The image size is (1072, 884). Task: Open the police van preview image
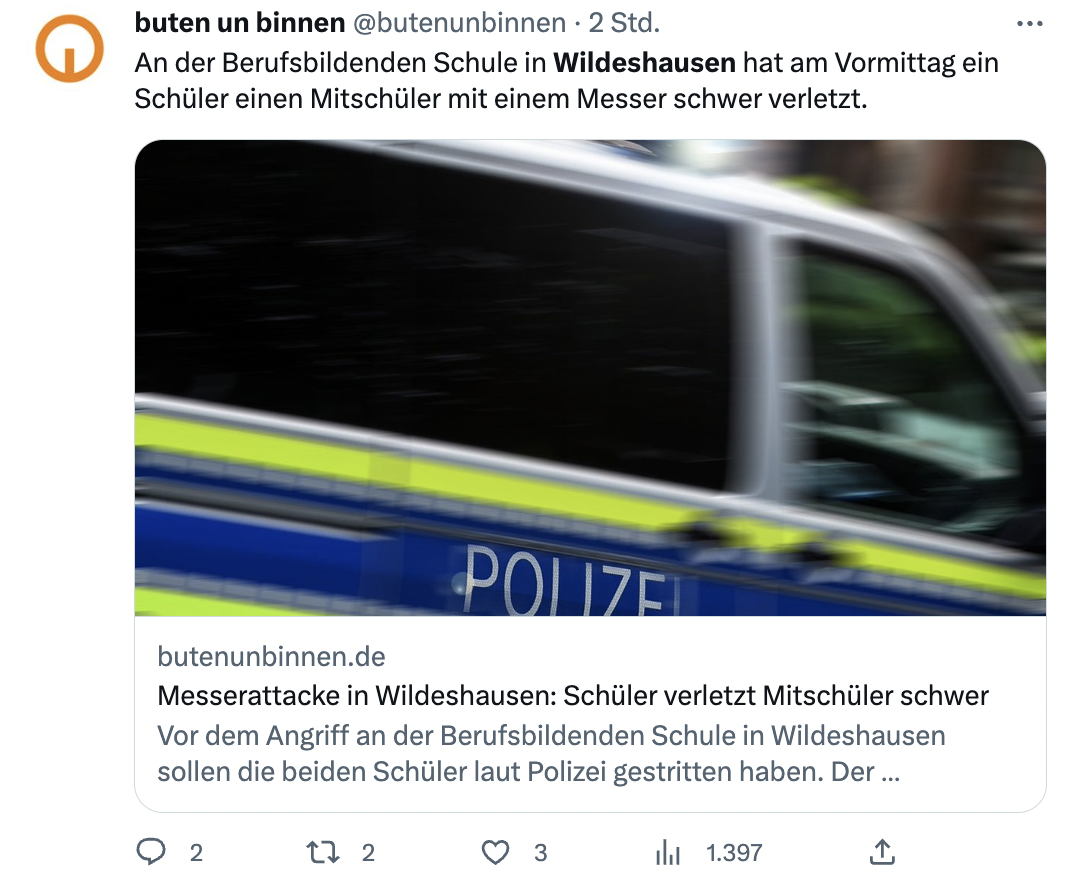pyautogui.click(x=590, y=377)
